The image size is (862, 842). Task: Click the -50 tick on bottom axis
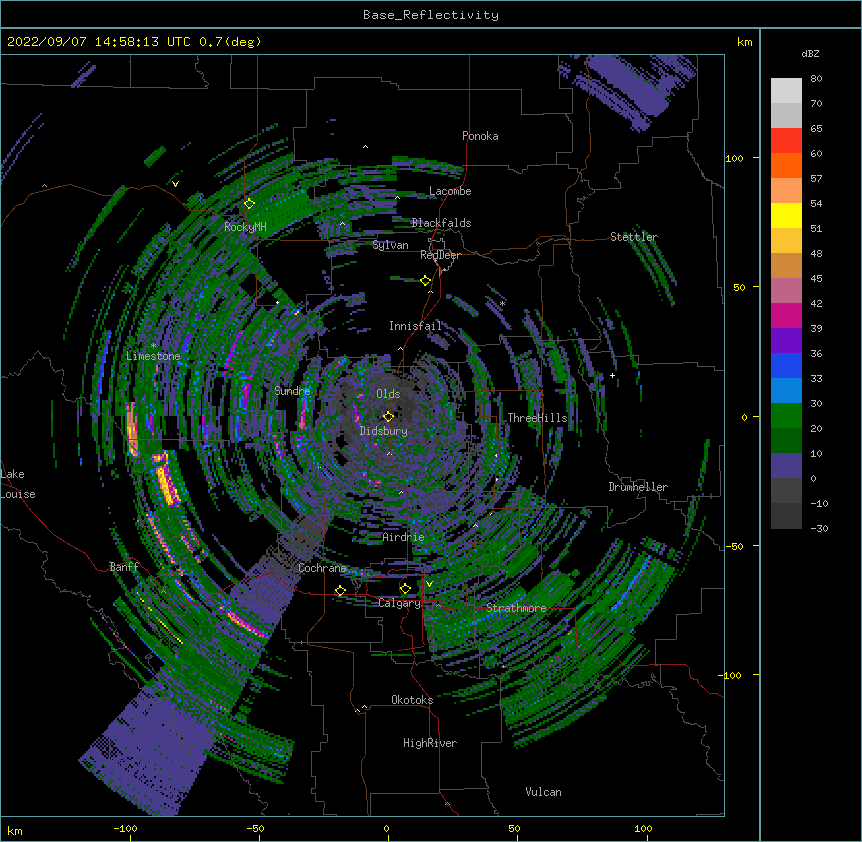click(255, 828)
